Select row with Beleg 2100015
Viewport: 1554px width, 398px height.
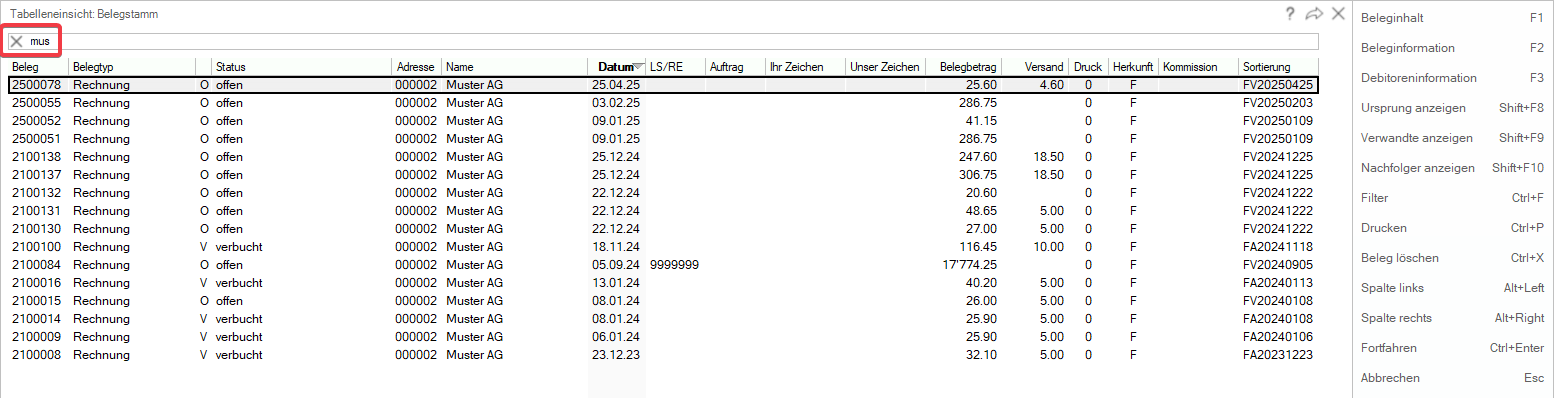663,301
